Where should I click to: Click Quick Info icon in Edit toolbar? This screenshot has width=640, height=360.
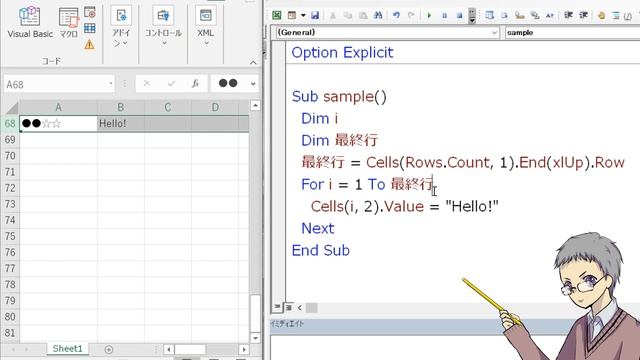tap(520, 16)
